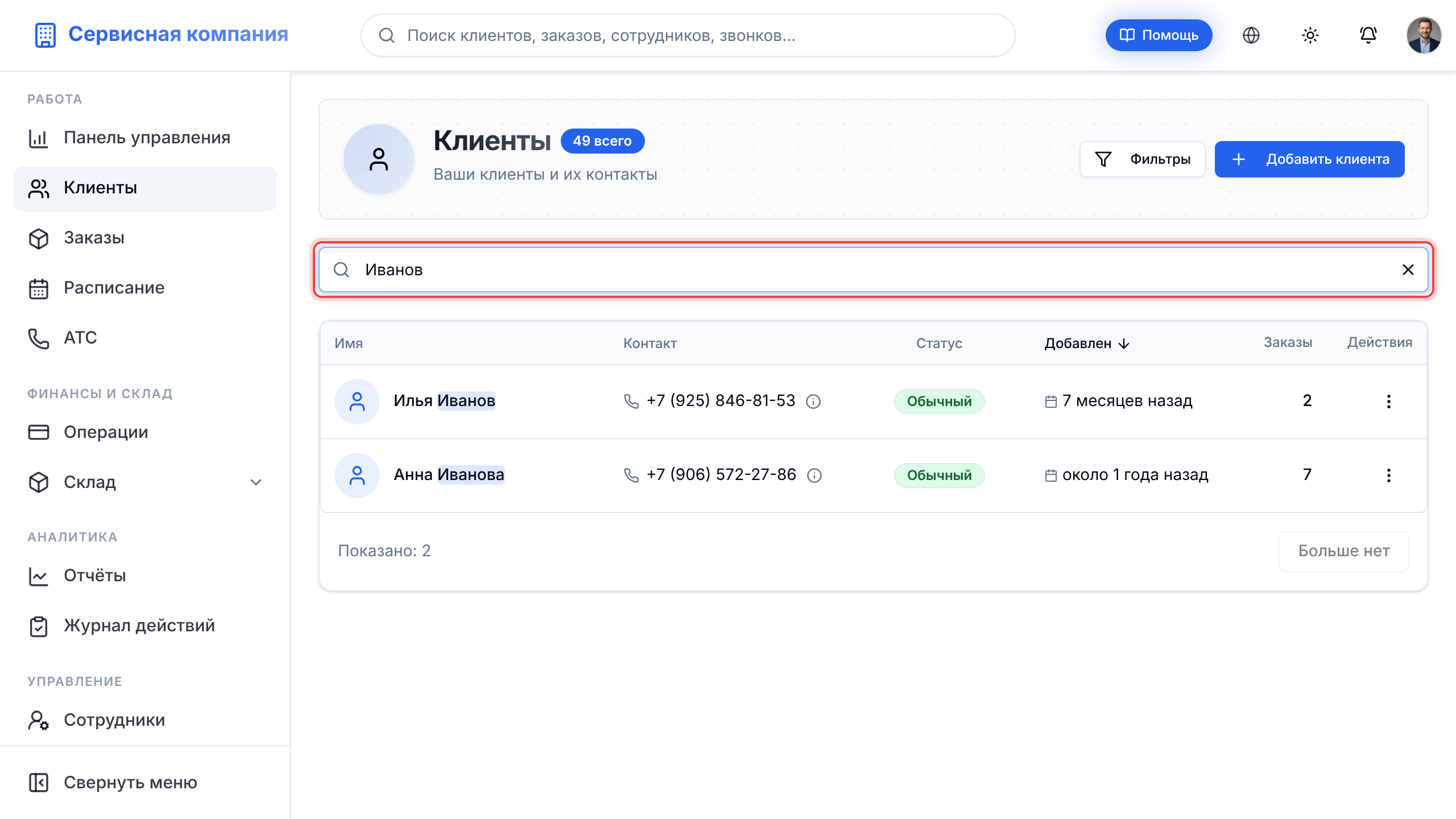Click около 1 года назад date cell
The image size is (1456, 819).
1127,475
